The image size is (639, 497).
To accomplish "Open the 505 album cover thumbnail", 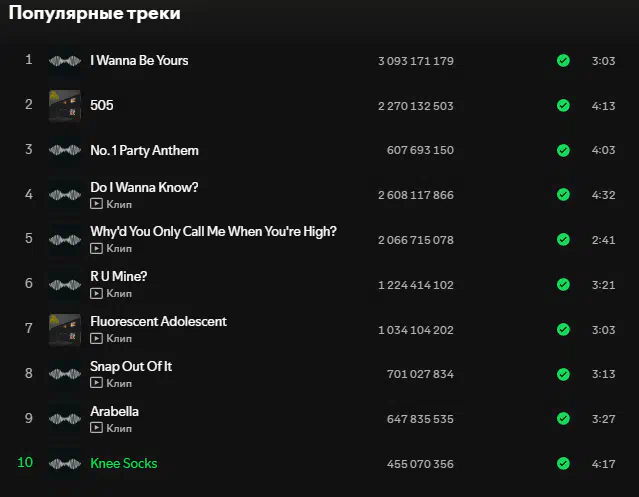I will [65, 106].
